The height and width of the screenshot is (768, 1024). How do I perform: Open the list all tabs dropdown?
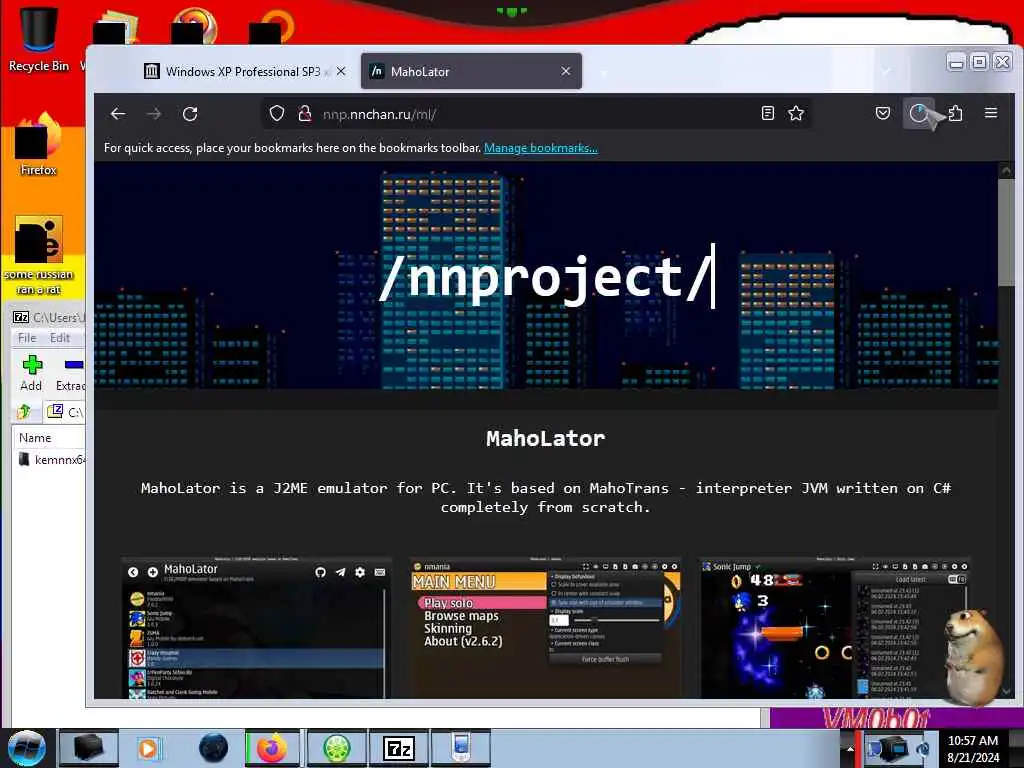pyautogui.click(x=886, y=71)
